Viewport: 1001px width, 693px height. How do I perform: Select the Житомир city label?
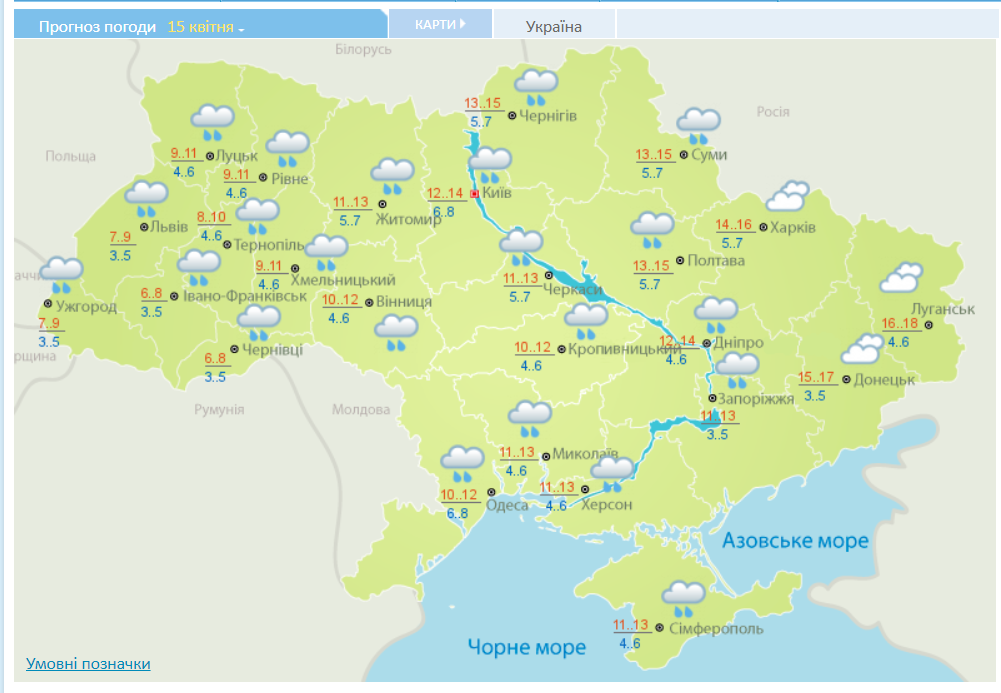(x=408, y=220)
